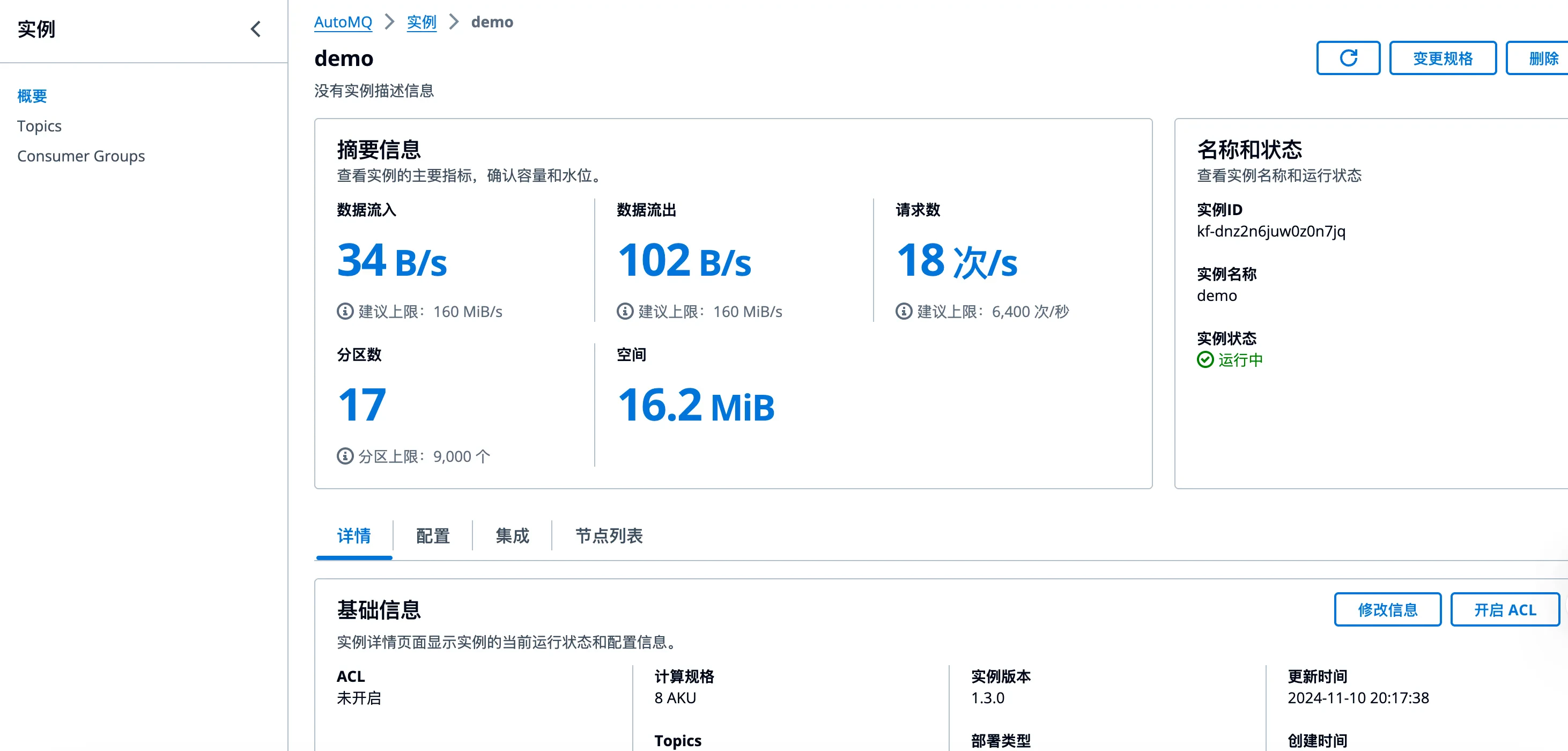Click info icon beside 分区上限
The width and height of the screenshot is (1568, 751).
(x=345, y=455)
